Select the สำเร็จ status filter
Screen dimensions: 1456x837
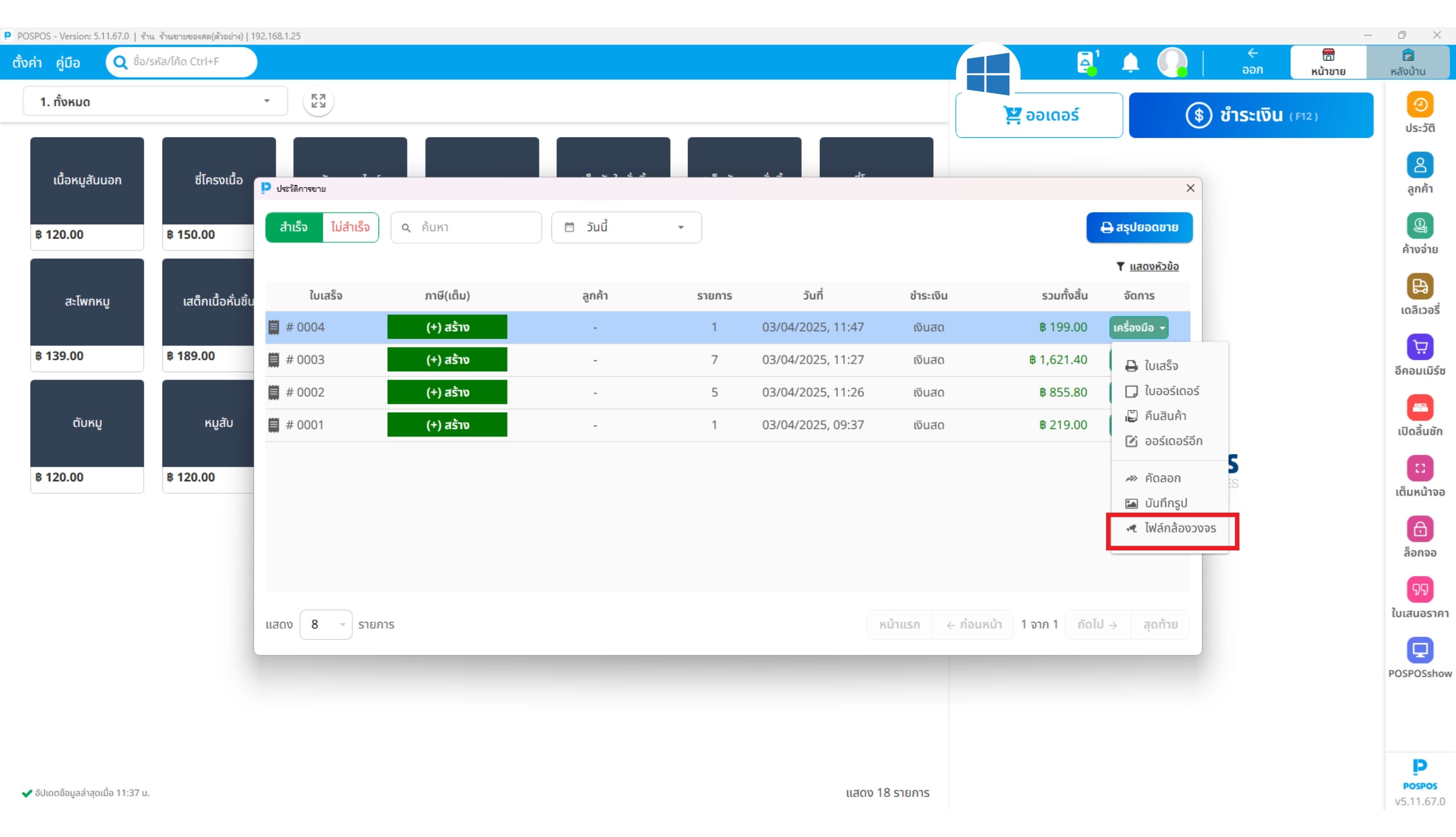pyautogui.click(x=294, y=227)
